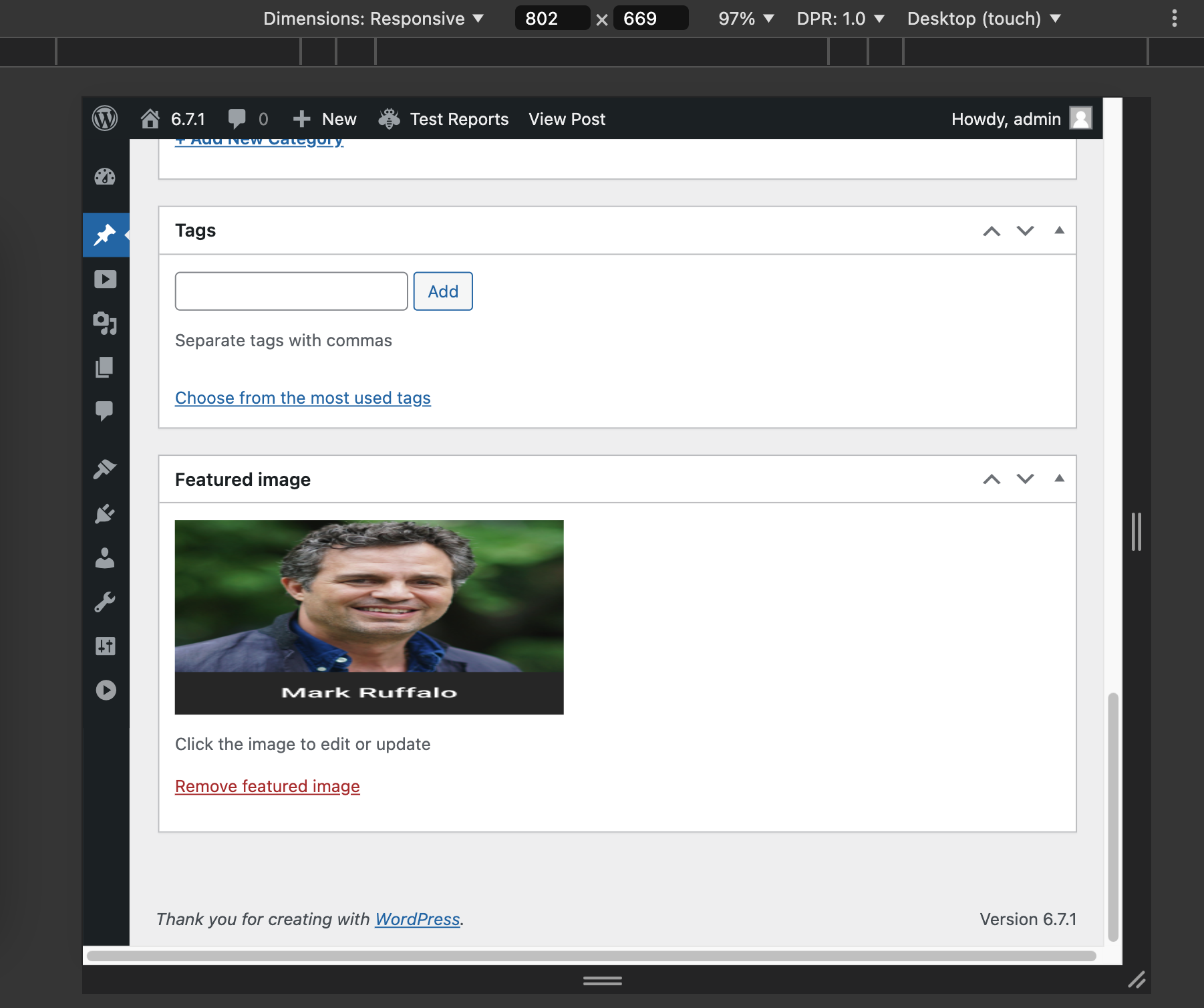Open the Pages sidebar icon
Viewport: 1204px width, 1008px height.
105,367
